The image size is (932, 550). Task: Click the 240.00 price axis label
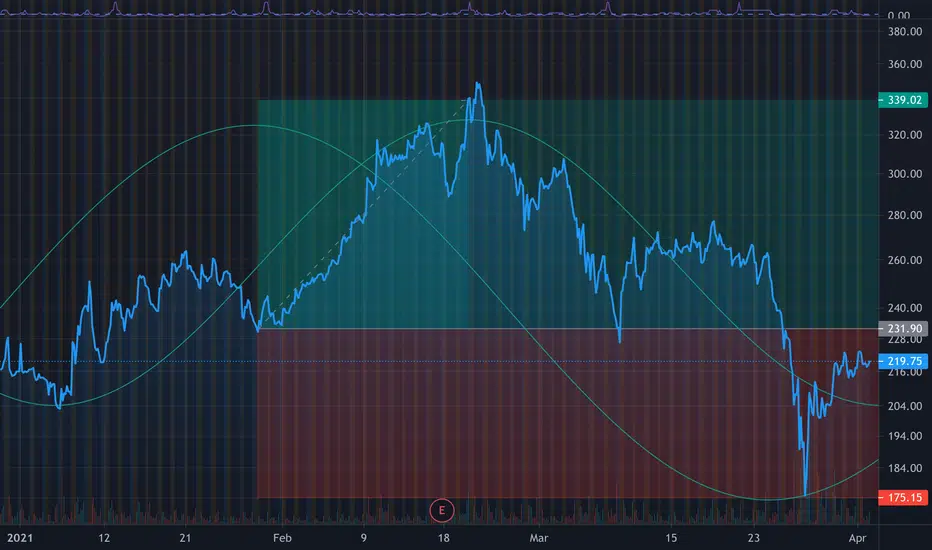tap(905, 308)
